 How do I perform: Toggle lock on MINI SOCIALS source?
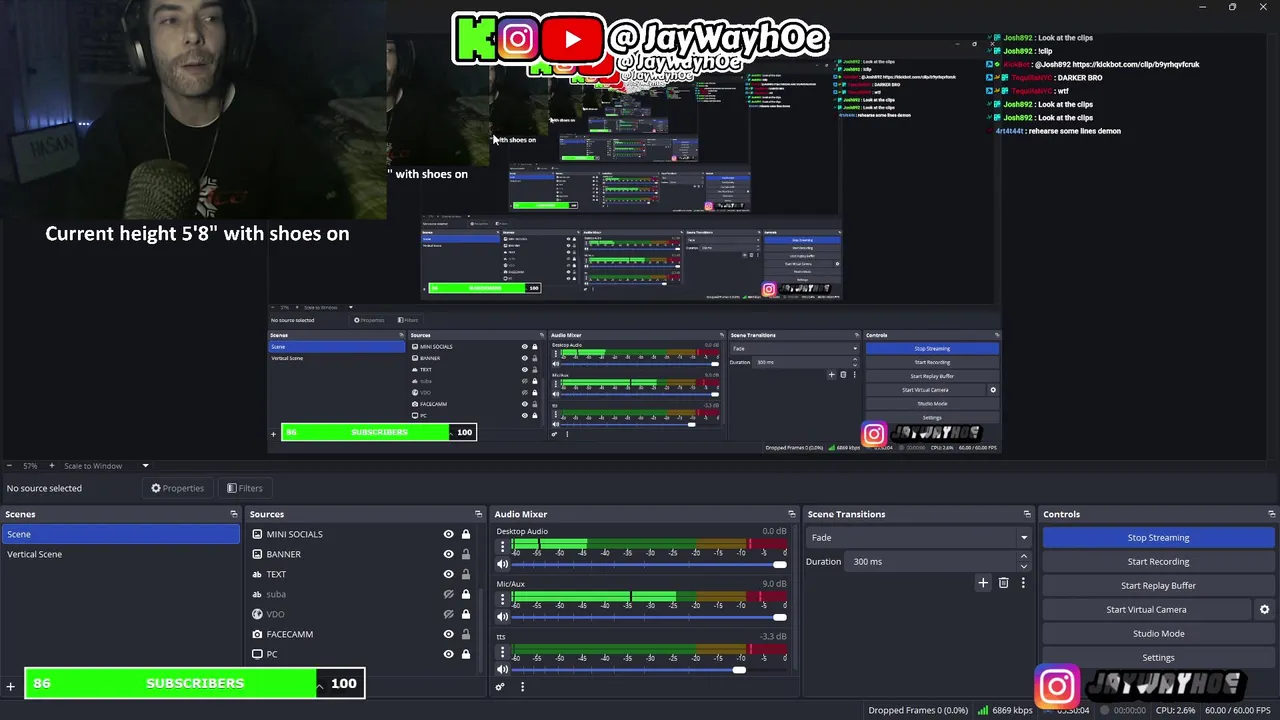pos(465,534)
